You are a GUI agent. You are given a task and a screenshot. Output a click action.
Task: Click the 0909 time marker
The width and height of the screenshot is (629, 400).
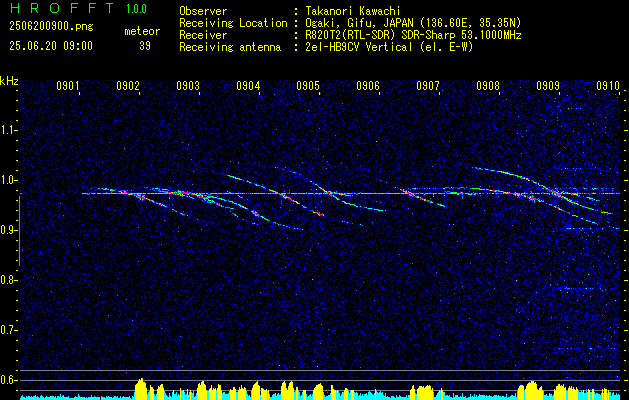click(x=548, y=86)
